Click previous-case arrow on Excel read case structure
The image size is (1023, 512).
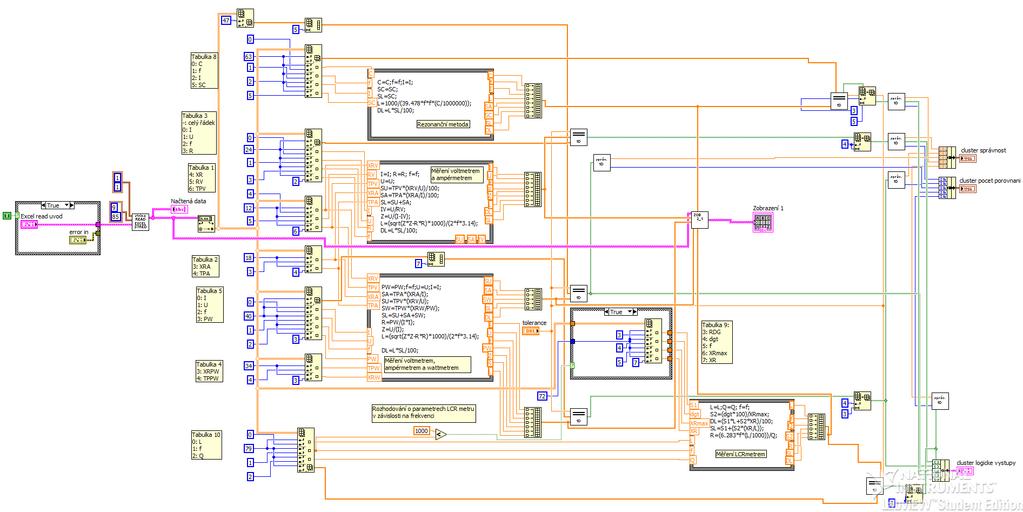click(42, 205)
